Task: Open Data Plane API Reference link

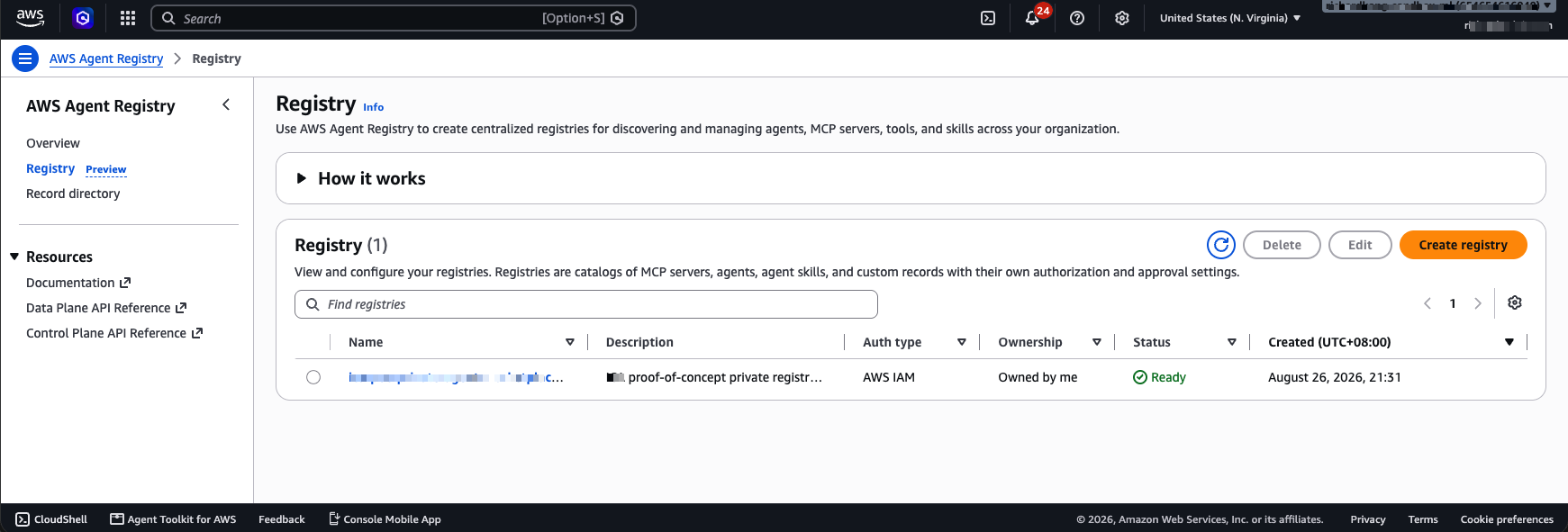Action: point(106,308)
